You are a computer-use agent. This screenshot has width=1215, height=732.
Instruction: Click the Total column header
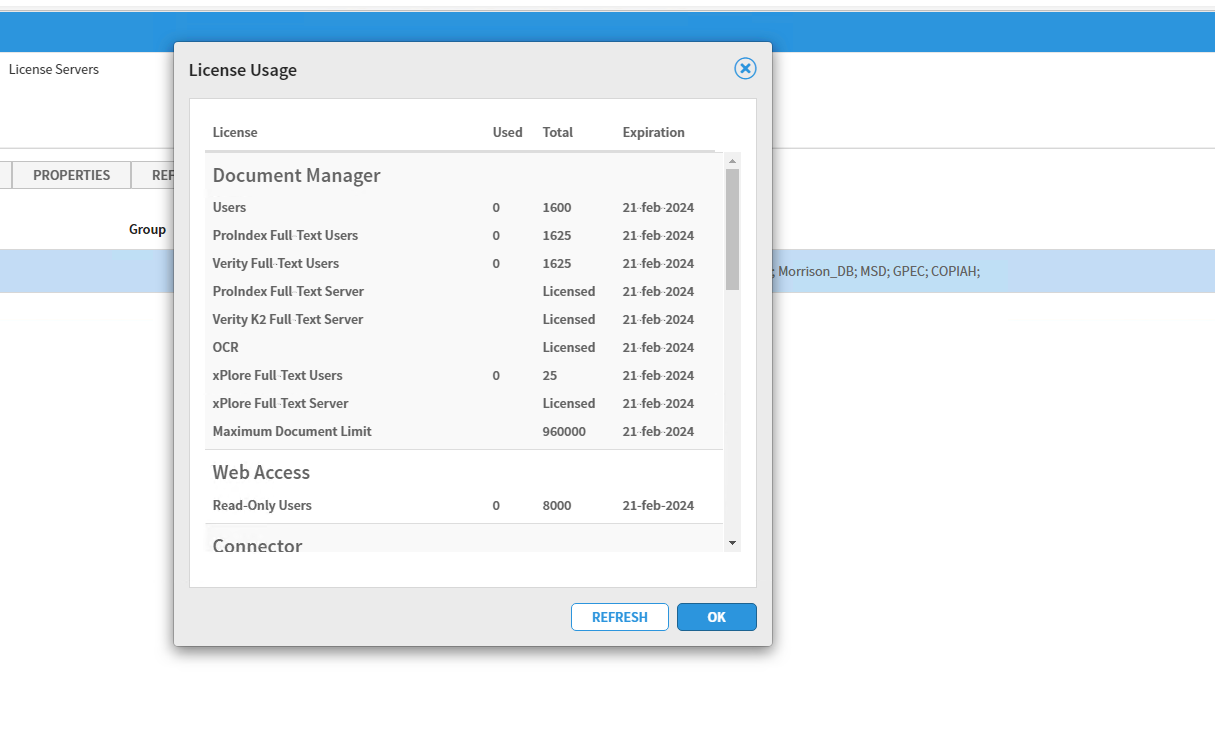point(558,132)
